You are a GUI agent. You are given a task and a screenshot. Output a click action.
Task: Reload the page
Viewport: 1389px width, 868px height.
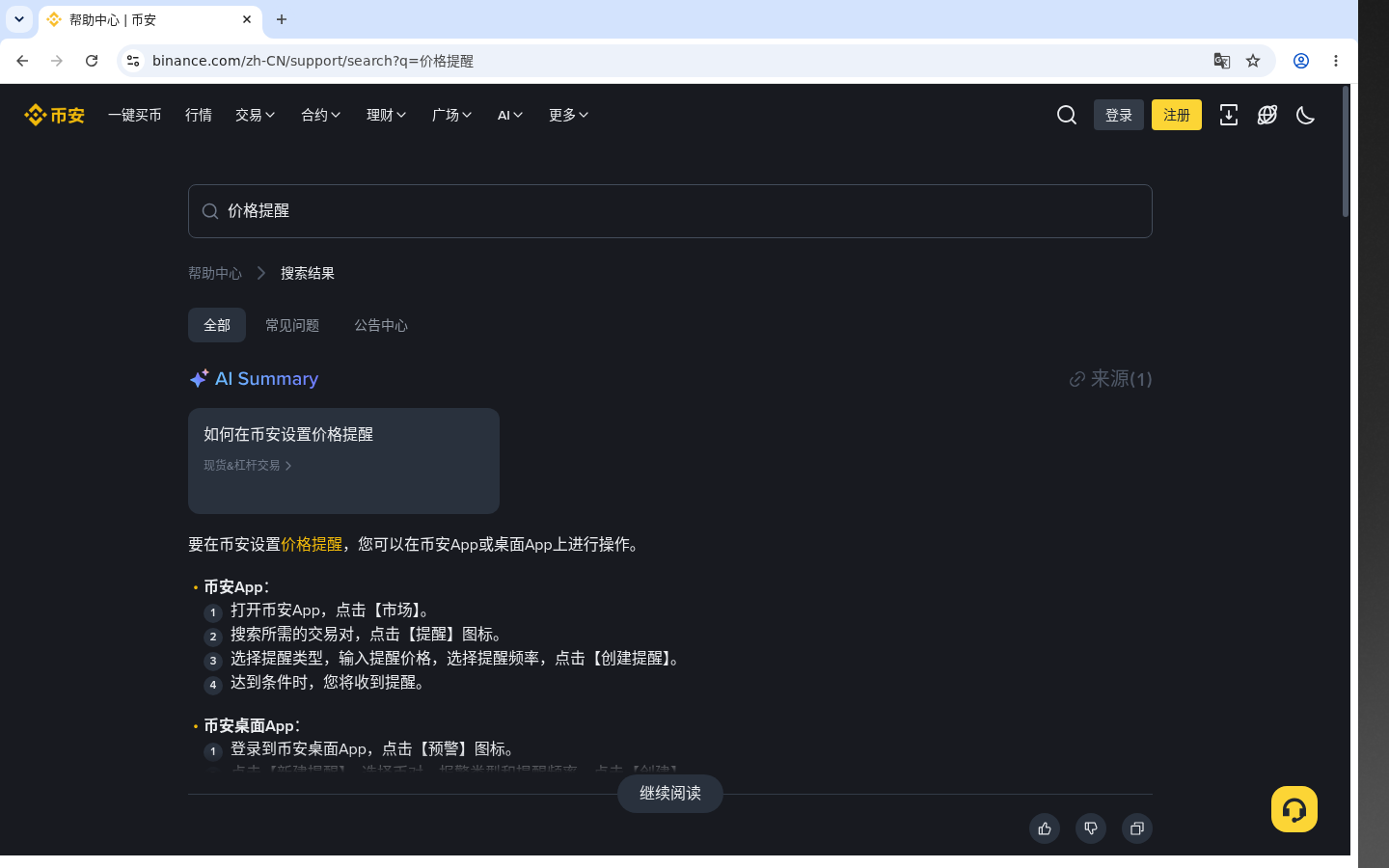pyautogui.click(x=92, y=61)
